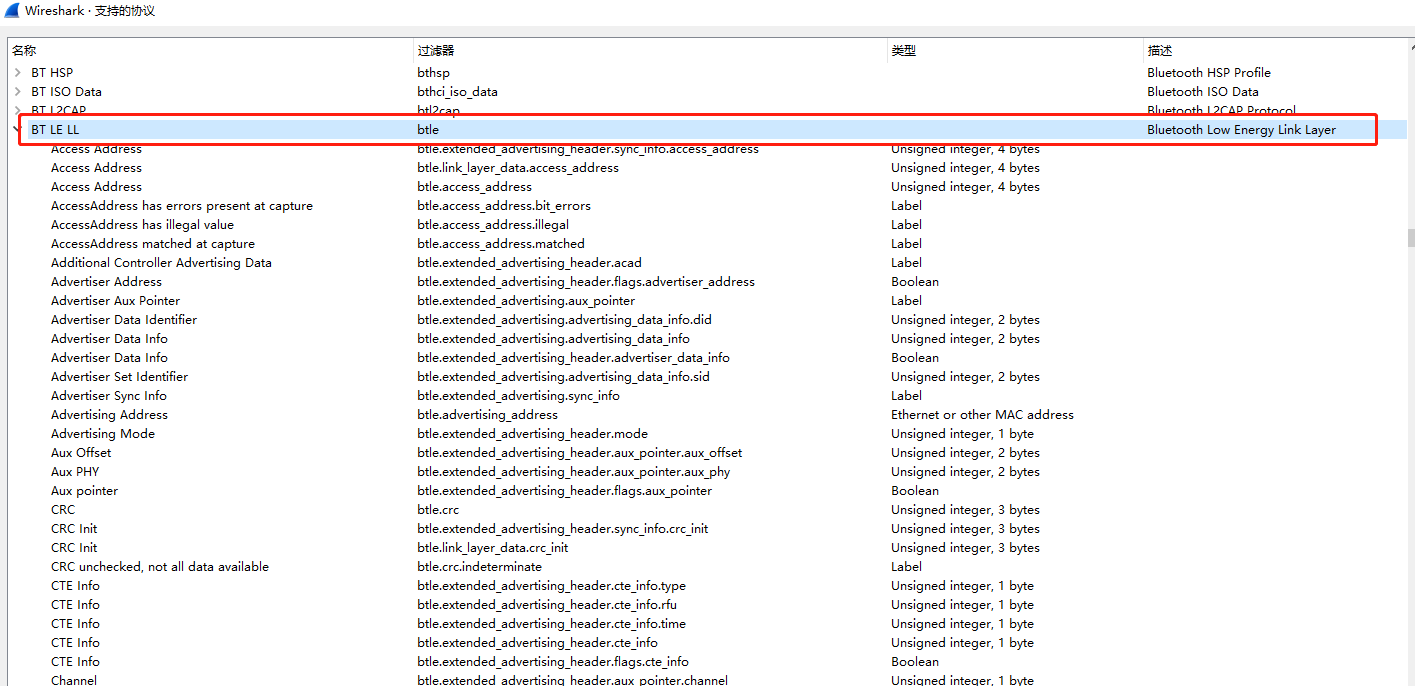Select the Advertiser Sync Info row
The width and height of the screenshot is (1415, 686).
click(x=109, y=396)
